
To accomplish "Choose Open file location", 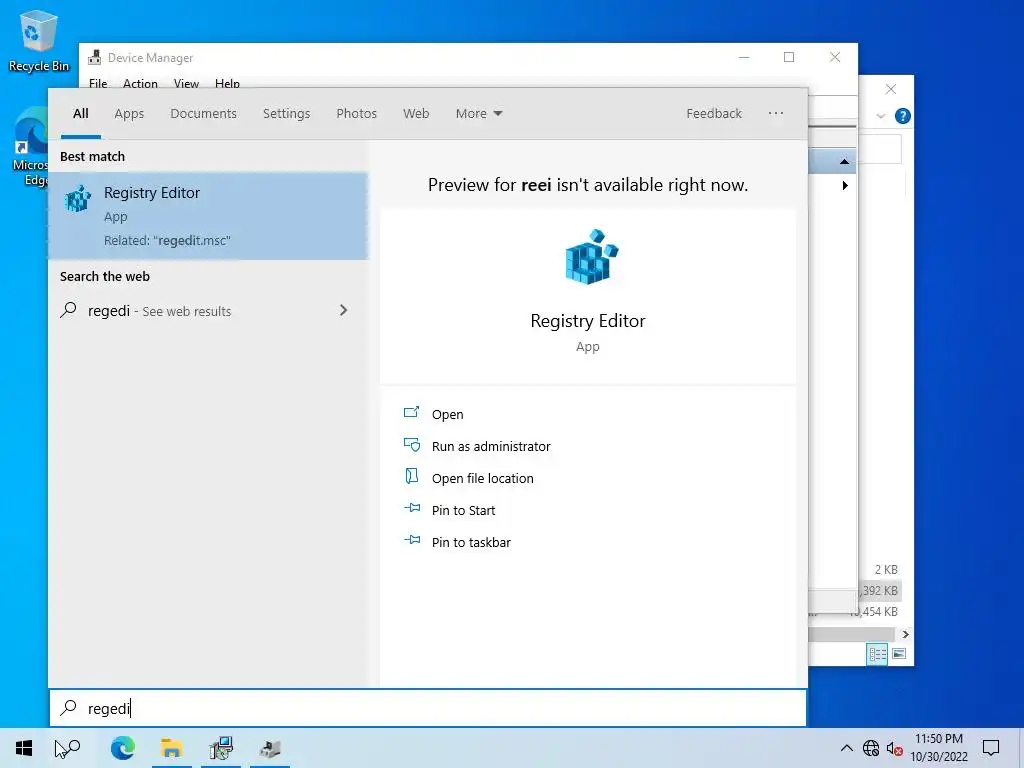I will coord(483,478).
